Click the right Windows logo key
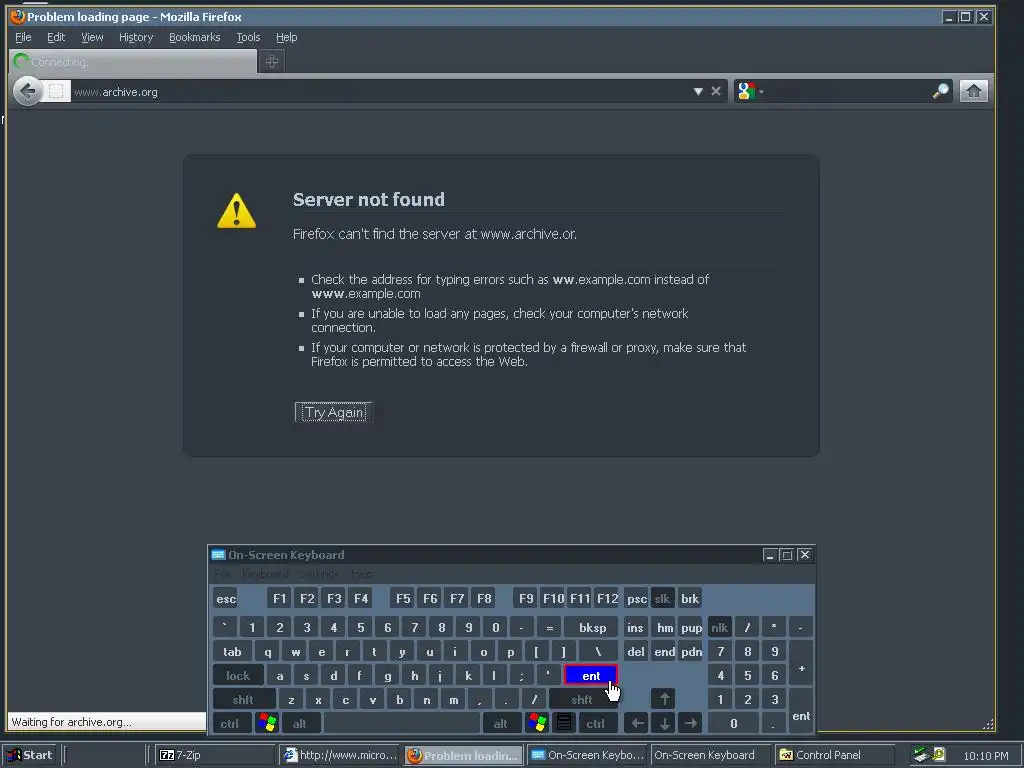The width and height of the screenshot is (1024, 768). click(x=537, y=723)
